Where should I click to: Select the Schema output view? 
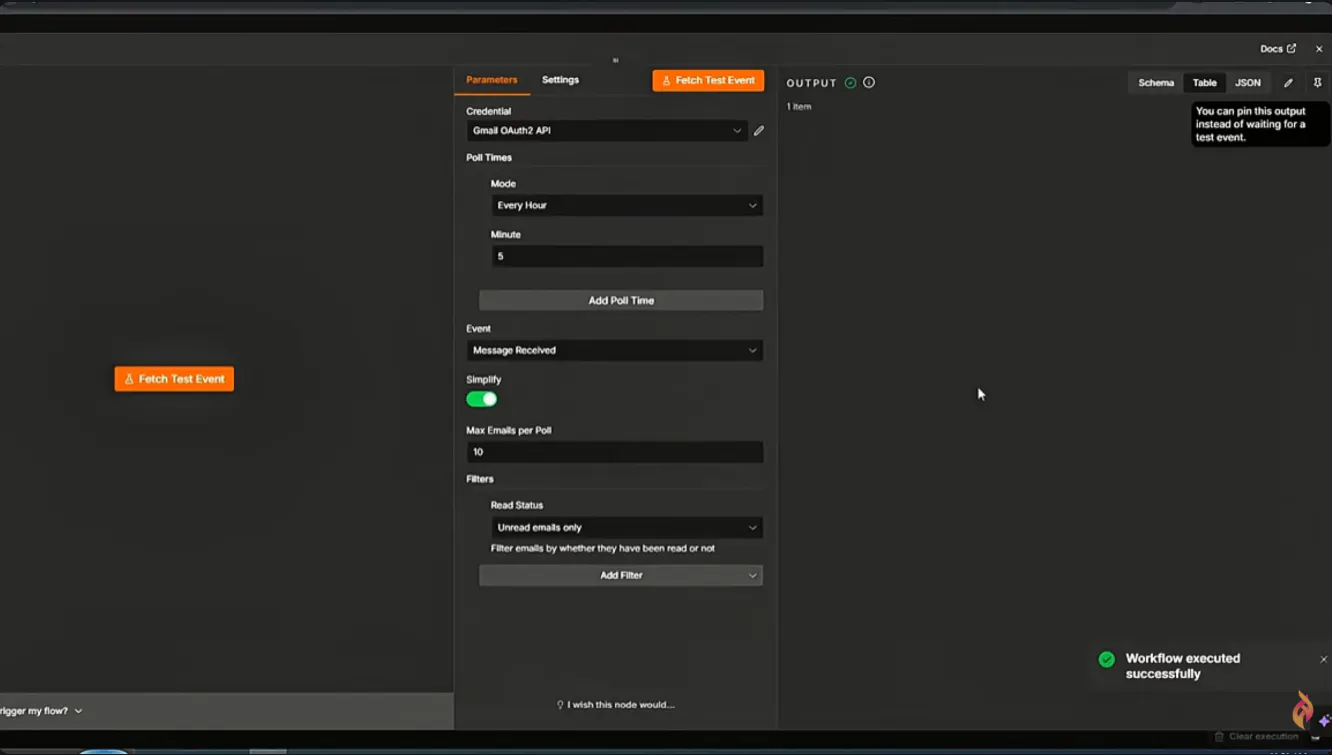[1156, 83]
